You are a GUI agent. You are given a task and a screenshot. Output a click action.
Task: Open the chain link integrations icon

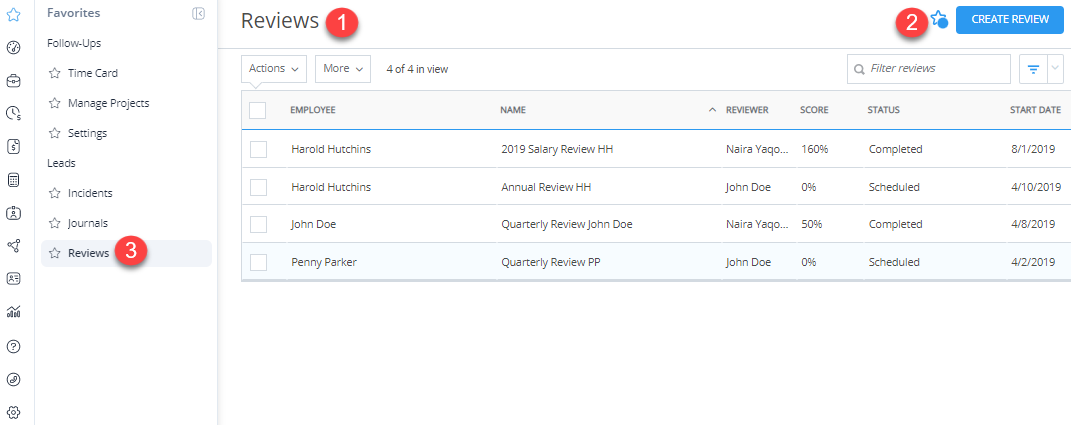pos(13,379)
